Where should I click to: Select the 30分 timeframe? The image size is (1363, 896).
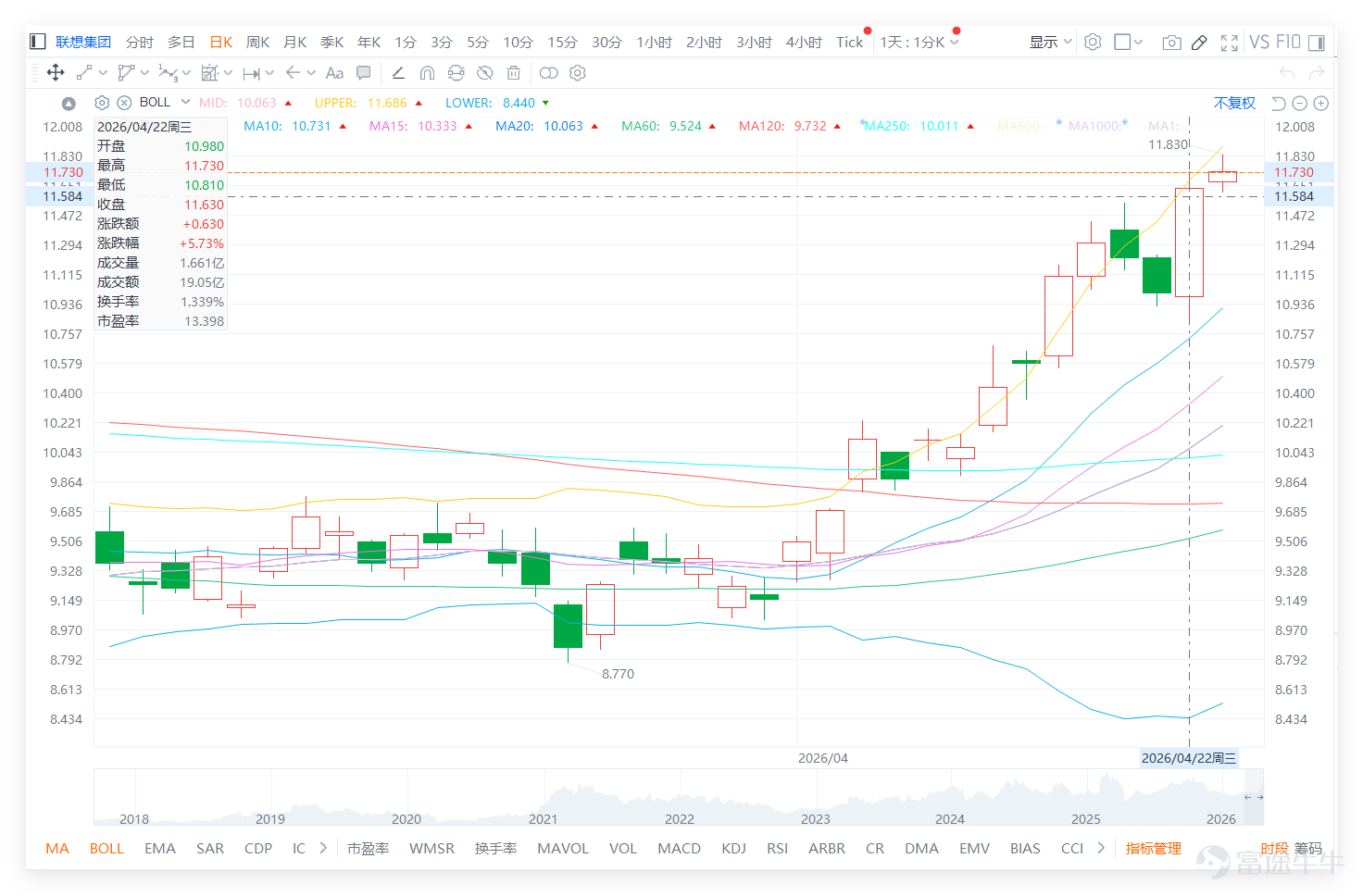coord(606,42)
